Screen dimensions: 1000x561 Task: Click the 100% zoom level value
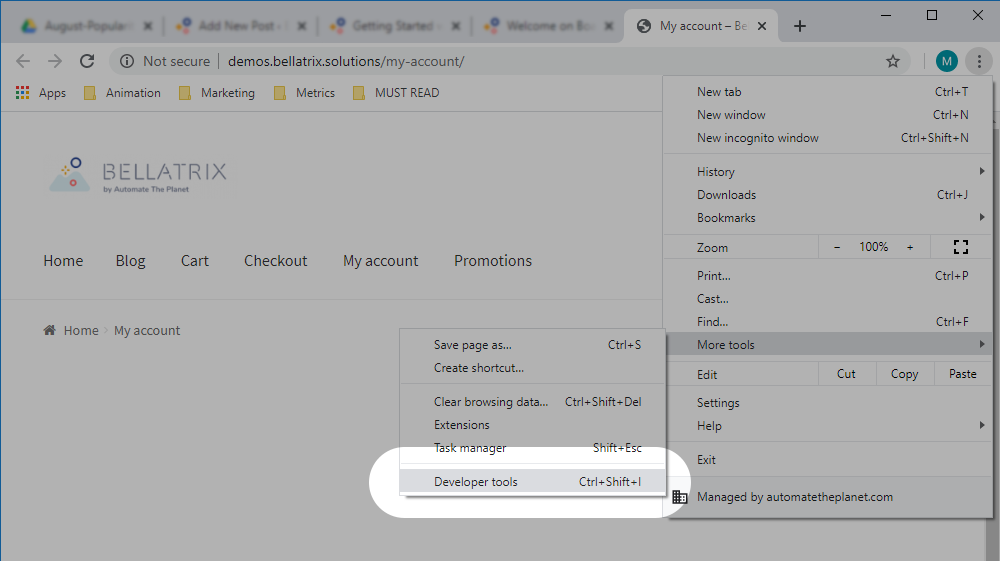874,247
